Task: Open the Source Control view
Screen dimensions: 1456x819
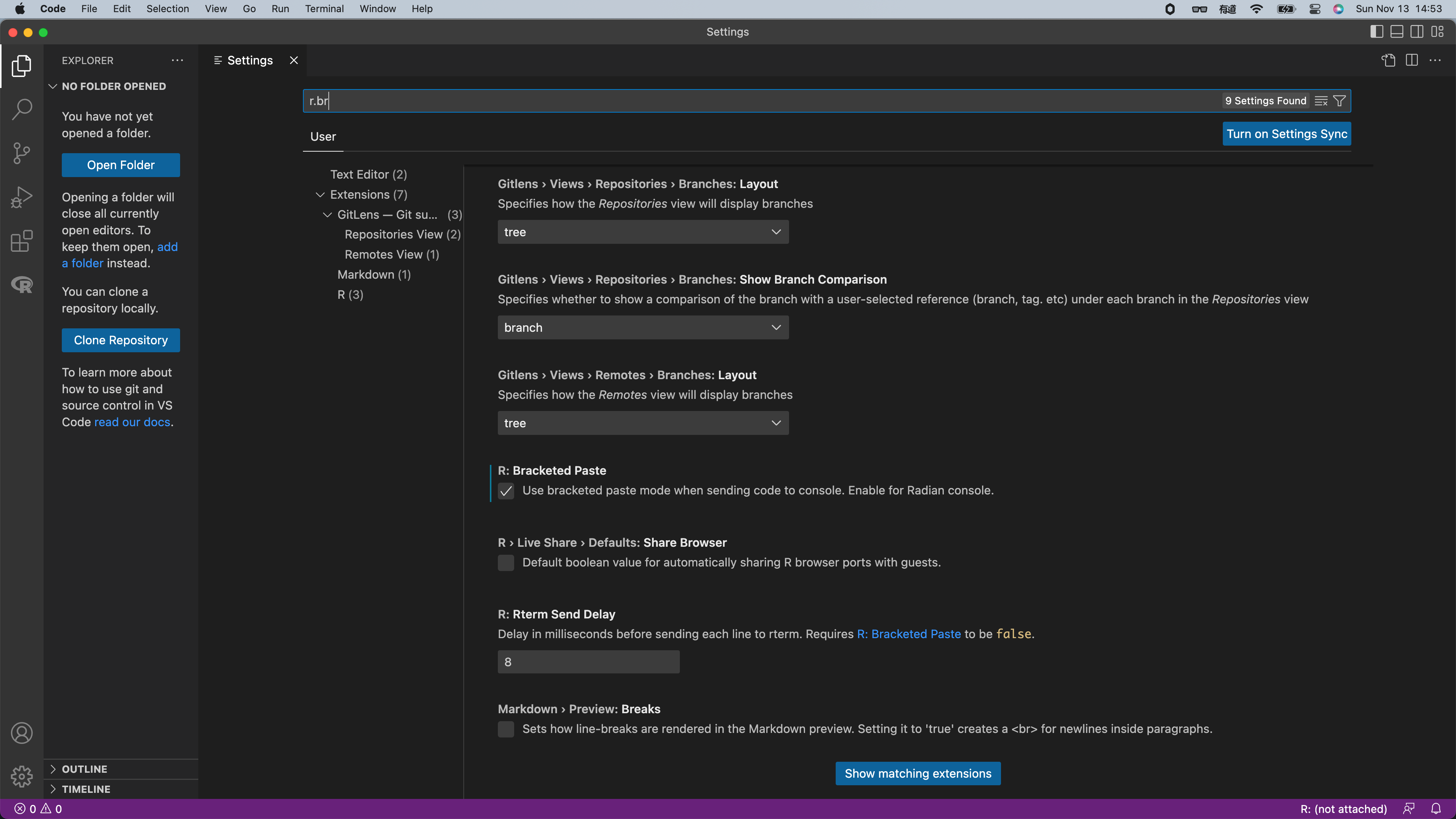Action: (x=22, y=153)
